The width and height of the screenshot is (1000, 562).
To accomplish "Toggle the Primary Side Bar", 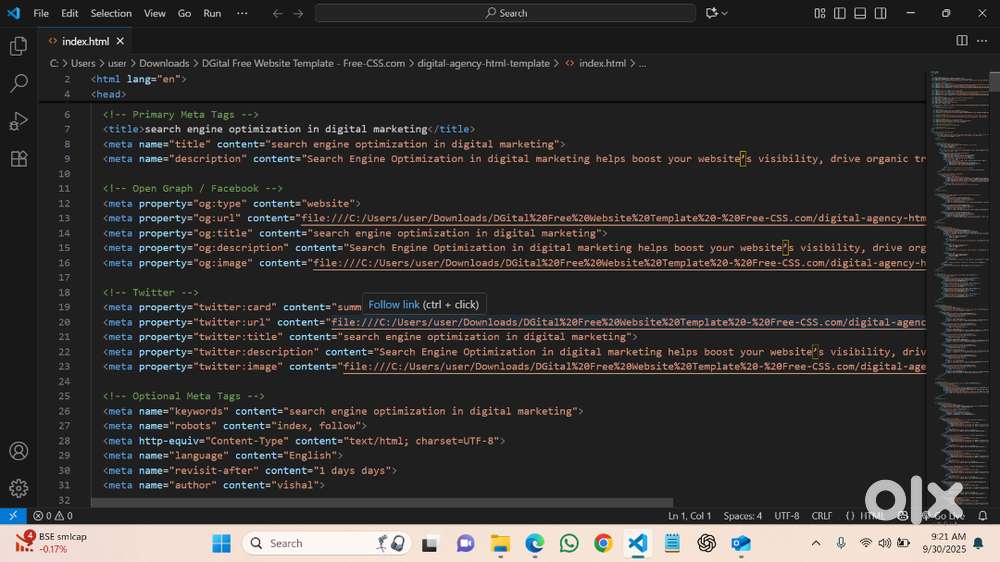I will (840, 13).
